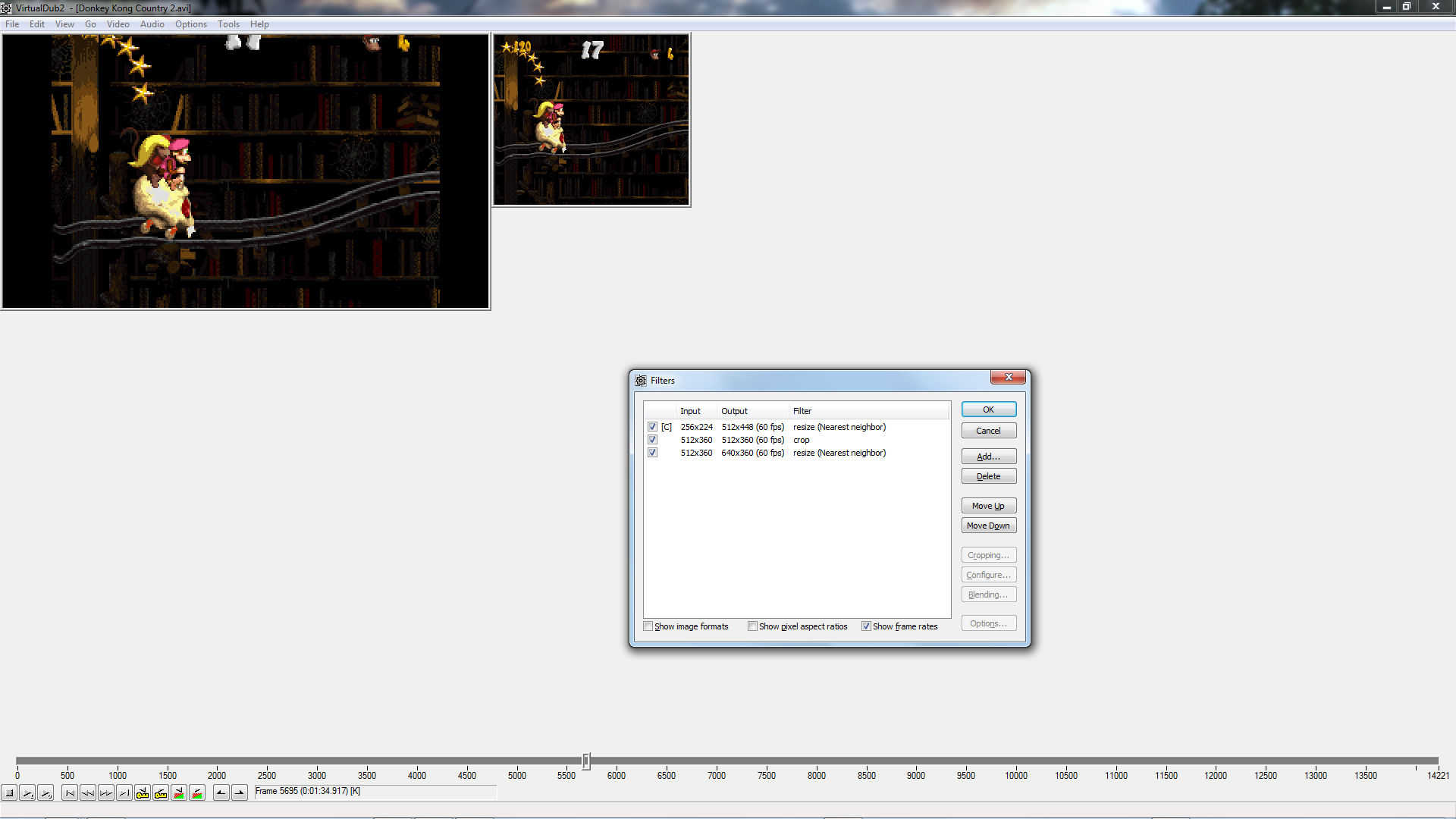The image size is (1456, 819).
Task: Click the Move Up button
Action: (x=989, y=506)
